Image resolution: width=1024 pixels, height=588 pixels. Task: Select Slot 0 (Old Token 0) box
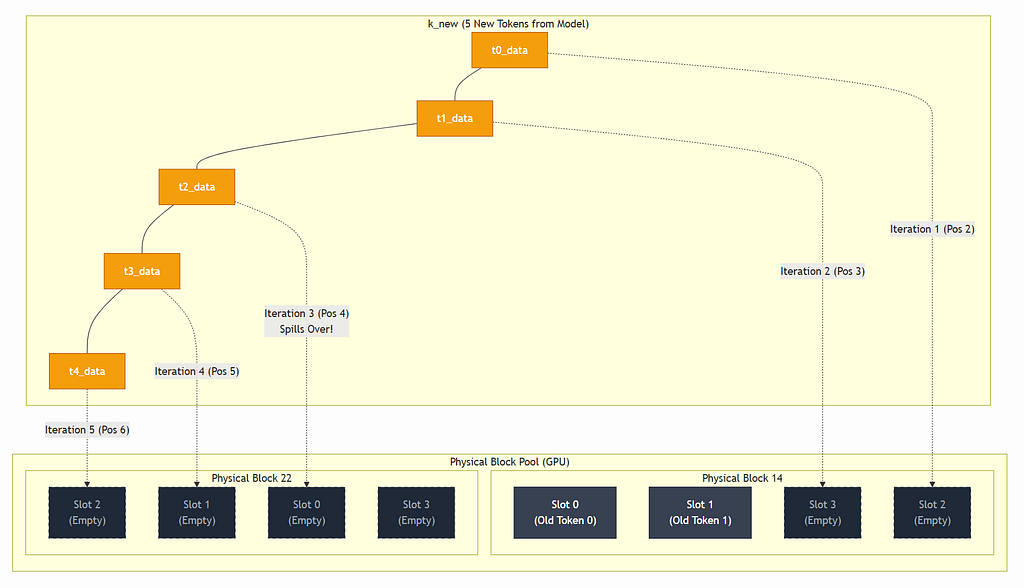pyautogui.click(x=565, y=513)
